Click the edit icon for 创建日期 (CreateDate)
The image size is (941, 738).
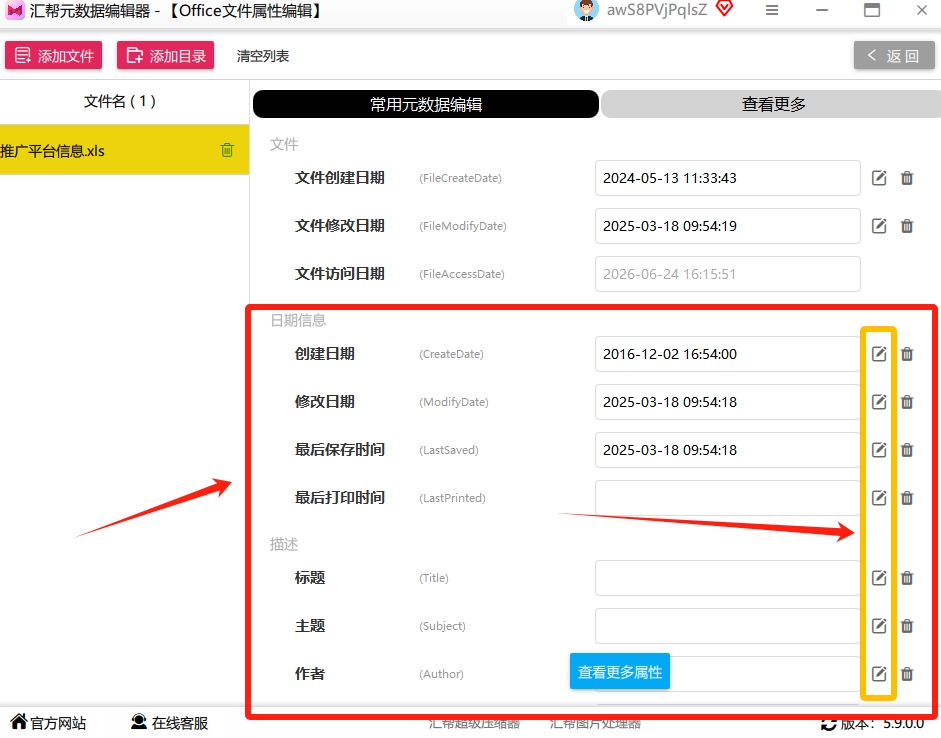(879, 354)
